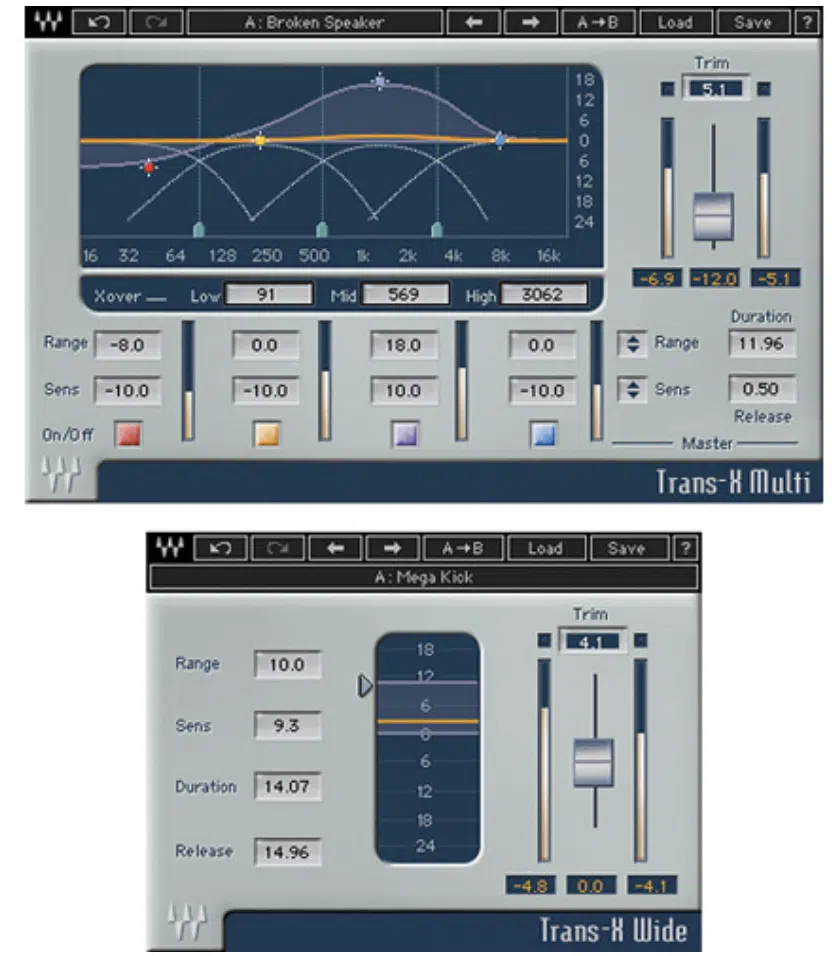Click the -5.1 right peak readout

click(x=775, y=279)
